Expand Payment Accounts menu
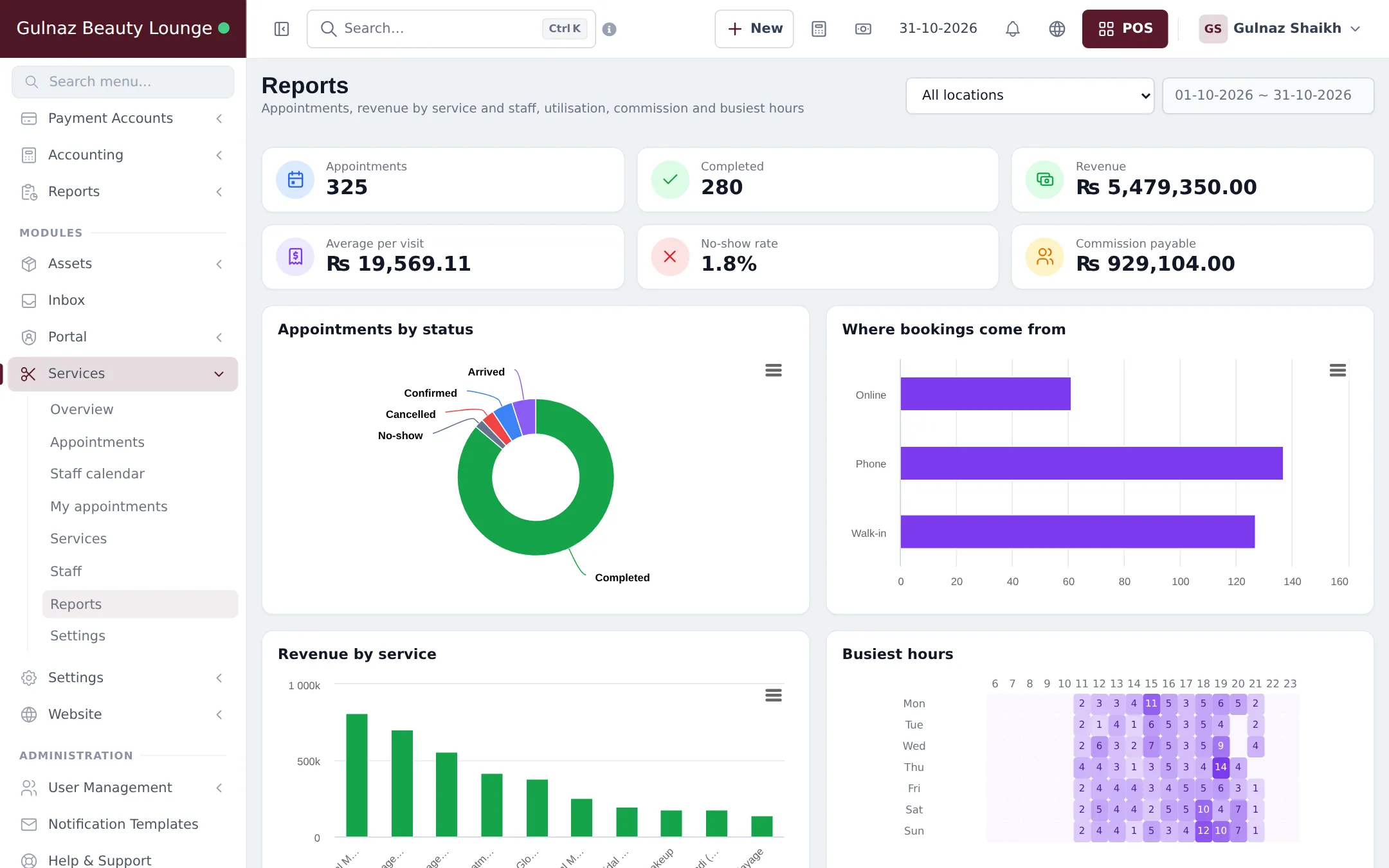 (x=123, y=118)
